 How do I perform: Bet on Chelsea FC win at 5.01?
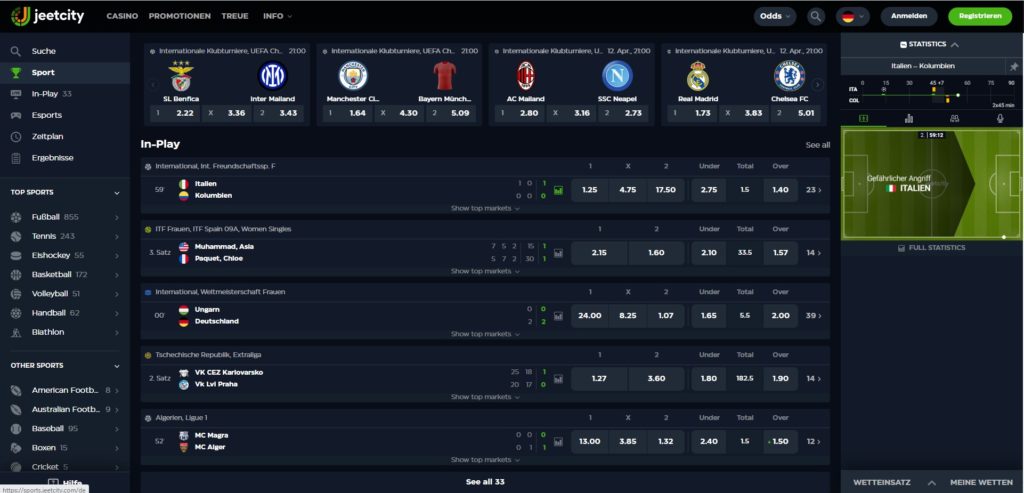795,114
